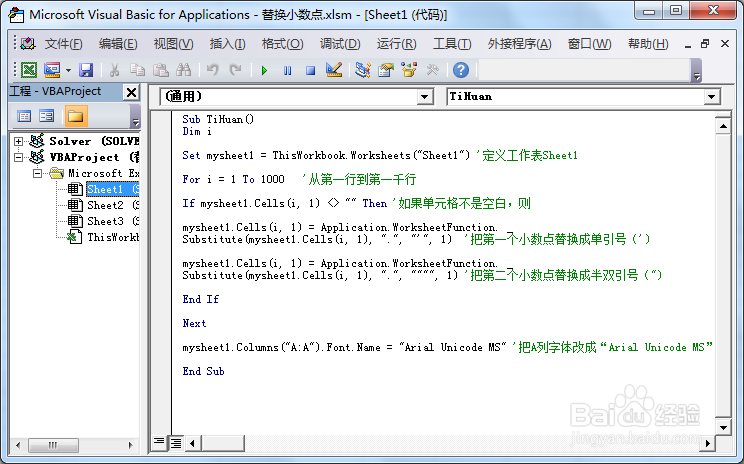Click code window scroll down arrow
Screen dimensions: 744x464
pos(723,427)
